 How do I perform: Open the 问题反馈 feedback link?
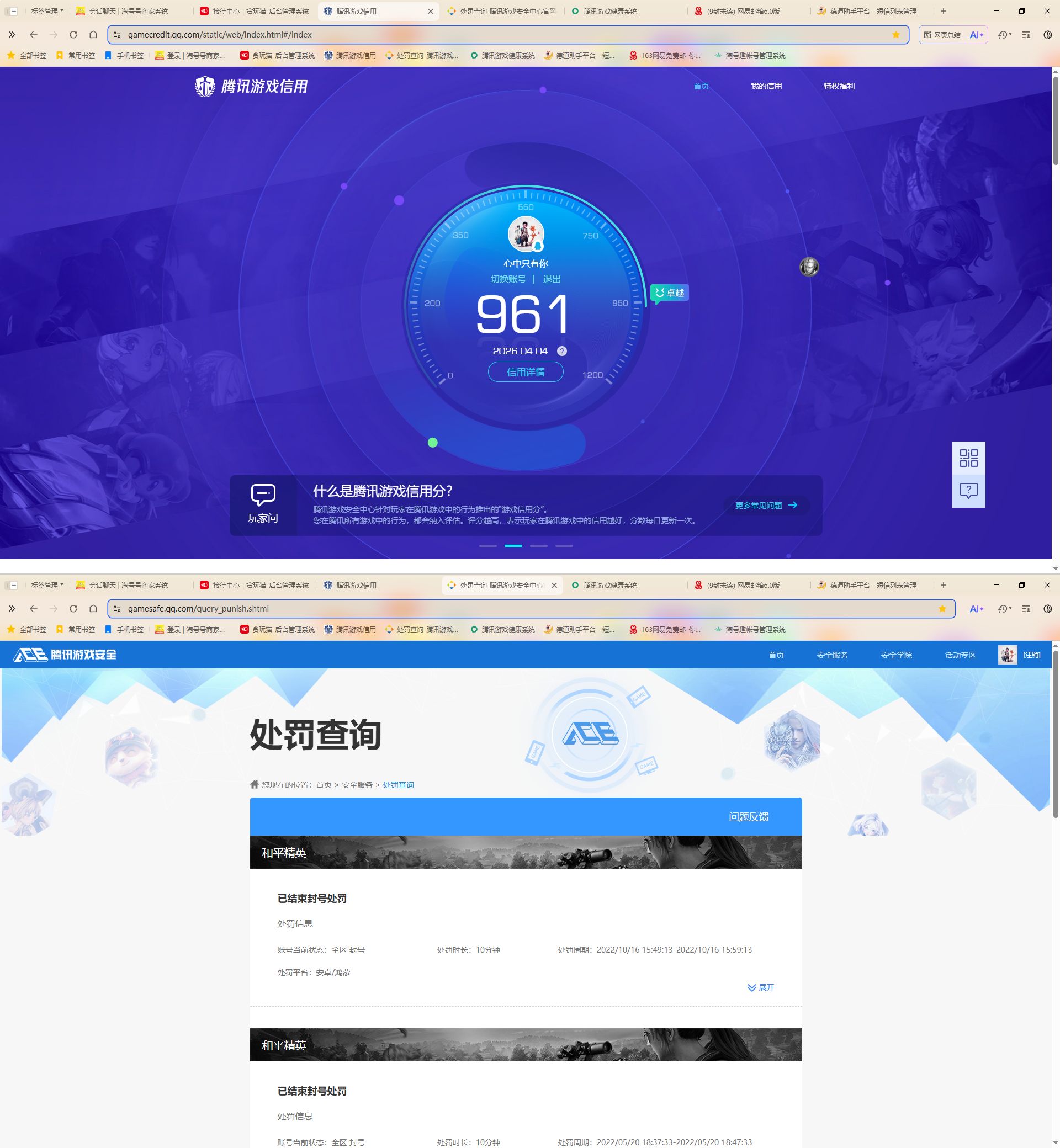click(x=749, y=816)
